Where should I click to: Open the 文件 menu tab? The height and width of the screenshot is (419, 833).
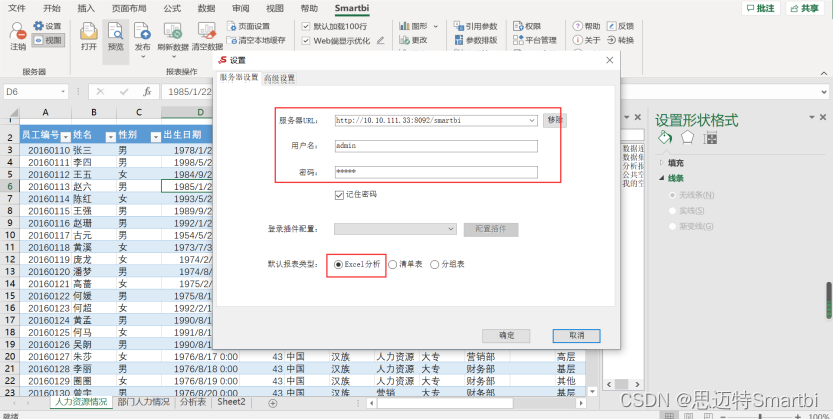click(x=17, y=8)
